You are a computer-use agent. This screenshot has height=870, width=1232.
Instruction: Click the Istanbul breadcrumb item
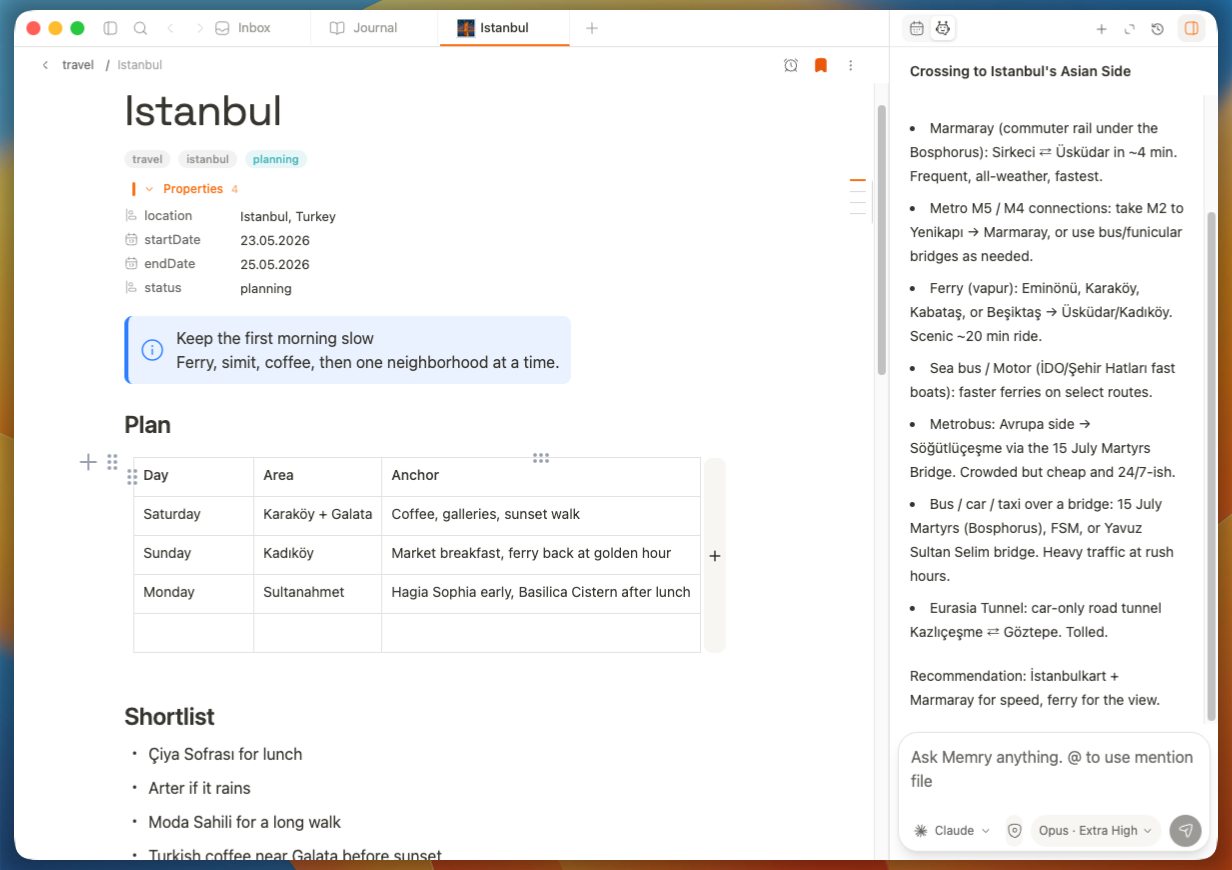[140, 65]
